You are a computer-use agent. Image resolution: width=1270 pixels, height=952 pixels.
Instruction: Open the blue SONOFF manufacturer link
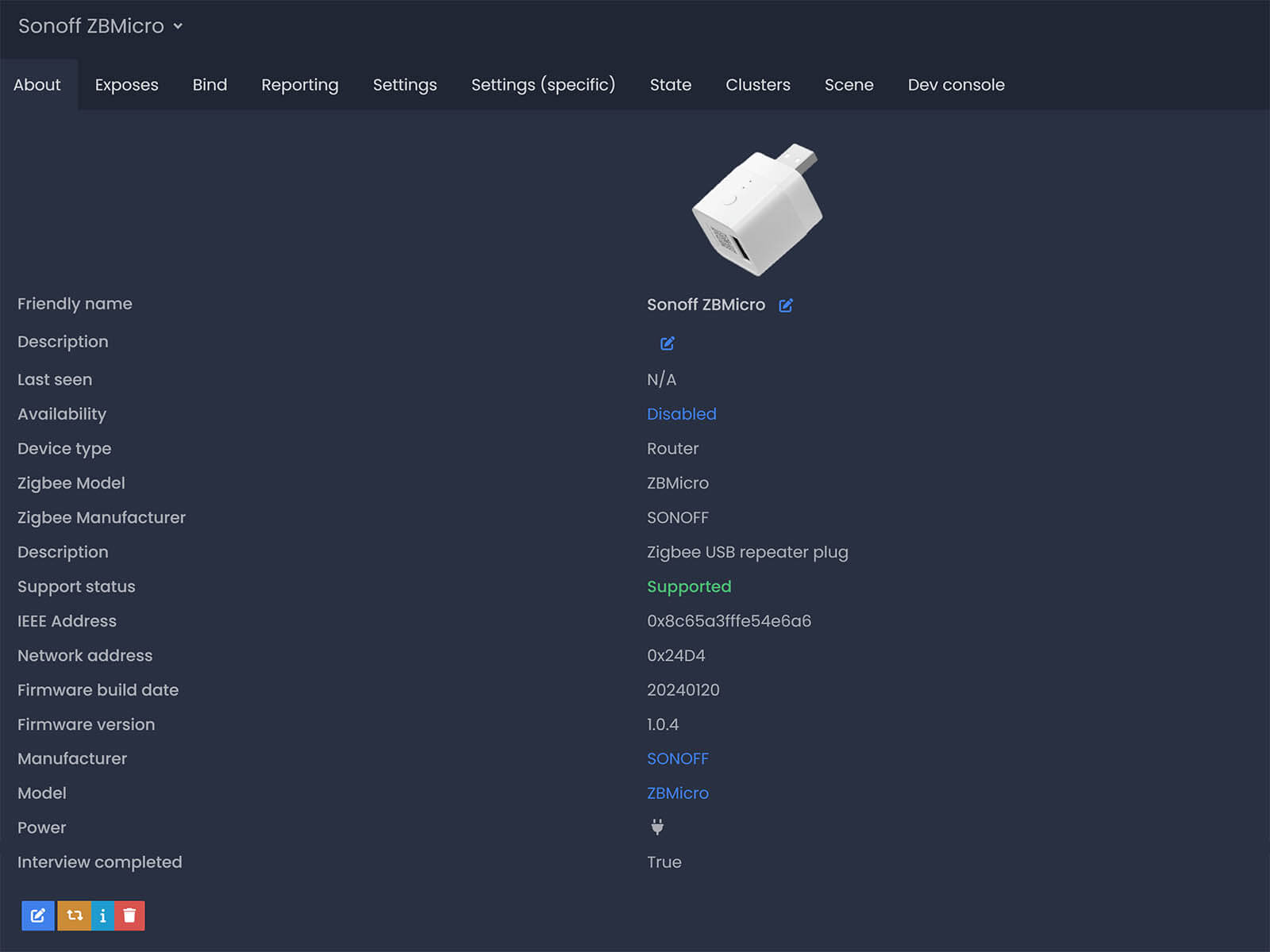(x=677, y=758)
